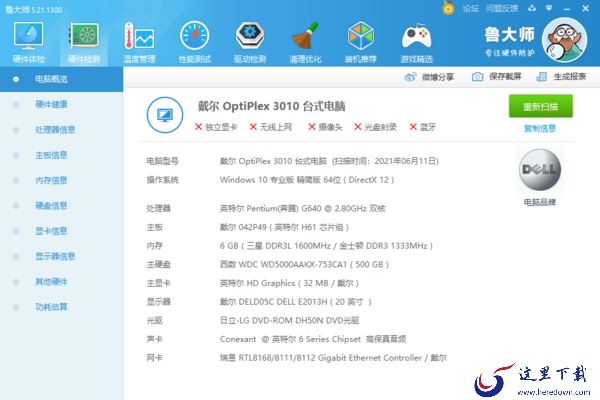Select 电脑概览 sidebar item
Screen dimensions: 600x400
click(62, 79)
